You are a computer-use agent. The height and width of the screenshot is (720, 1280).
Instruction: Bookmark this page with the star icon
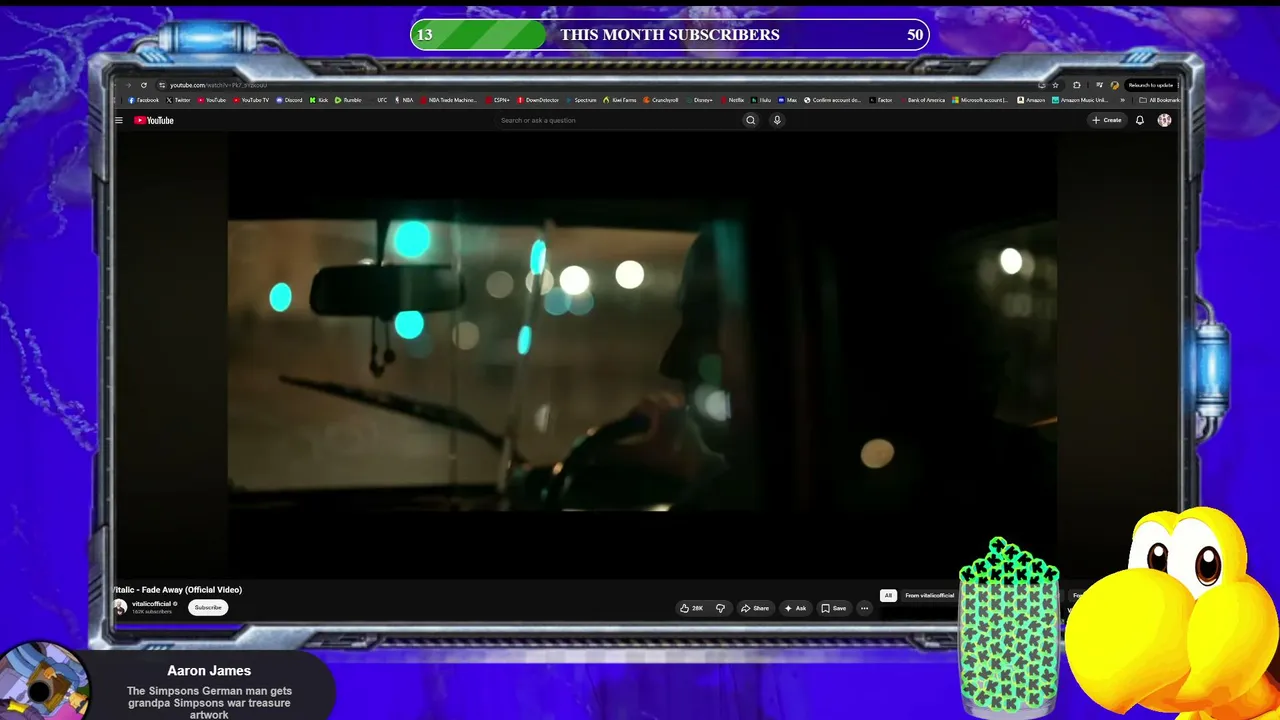point(1055,85)
